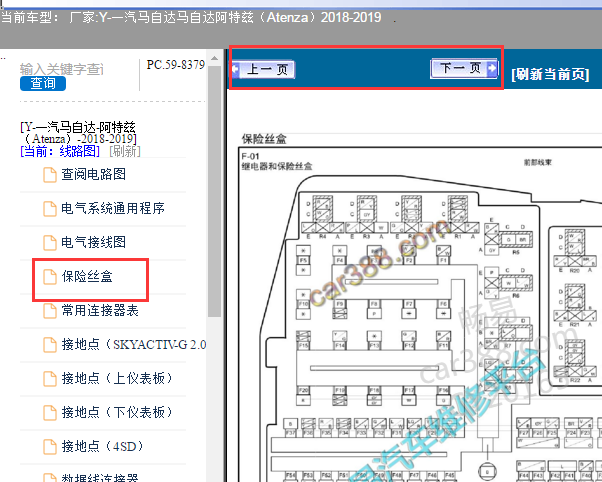This screenshot has height=482, width=602.
Task: Open 常用连接器表 tree item
Action: (100, 310)
